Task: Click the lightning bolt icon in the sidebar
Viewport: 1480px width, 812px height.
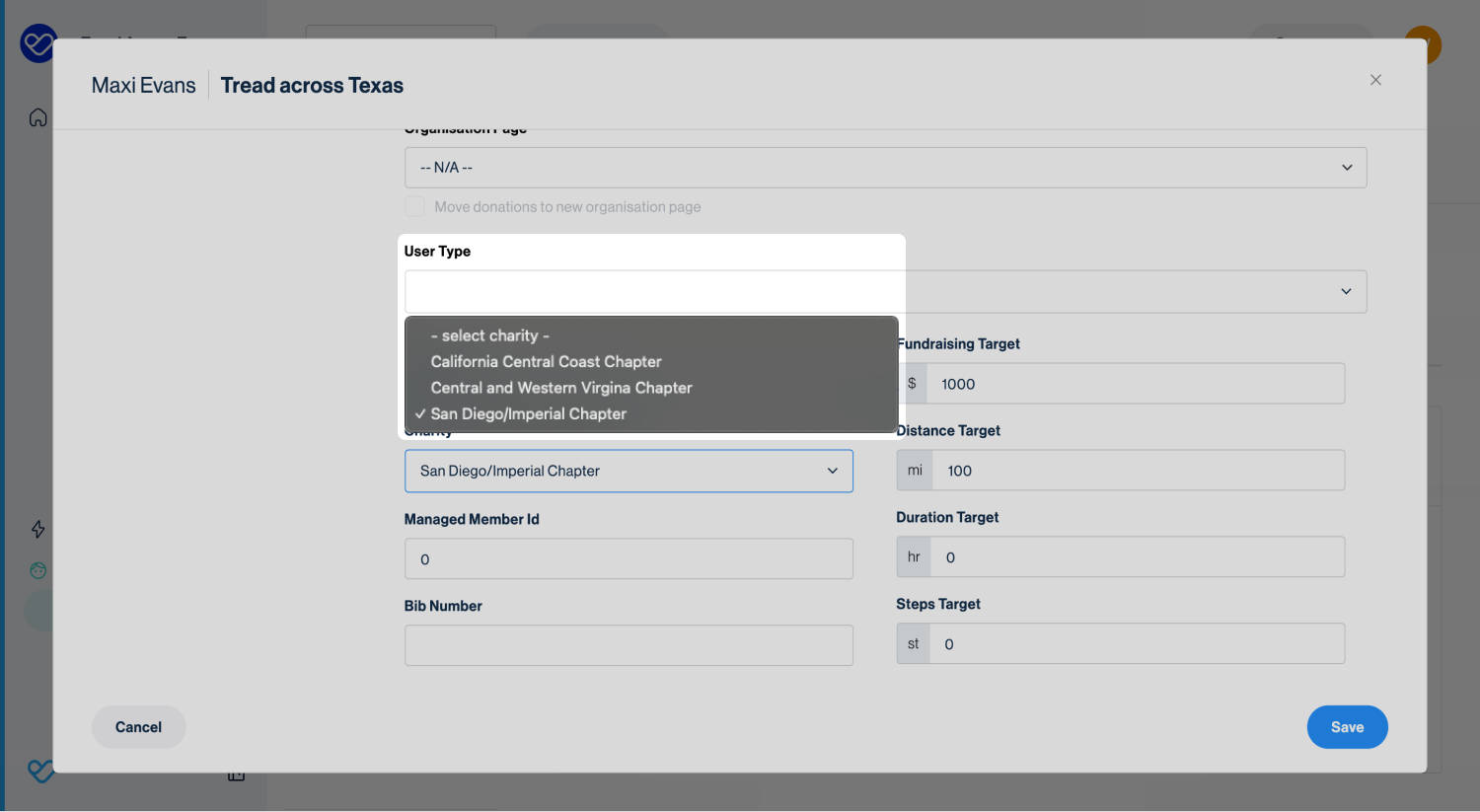Action: [37, 529]
